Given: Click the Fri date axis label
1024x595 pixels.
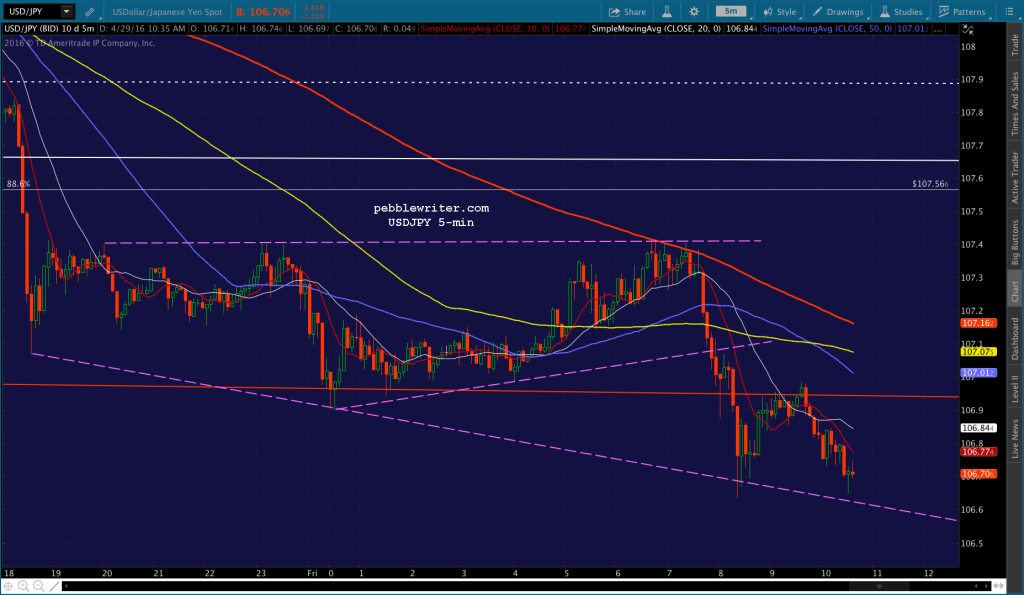Looking at the screenshot, I should coord(312,573).
